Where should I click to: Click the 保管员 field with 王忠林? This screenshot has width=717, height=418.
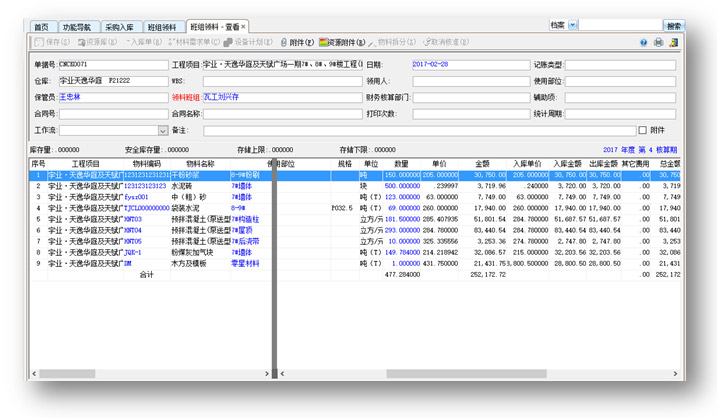click(x=113, y=97)
